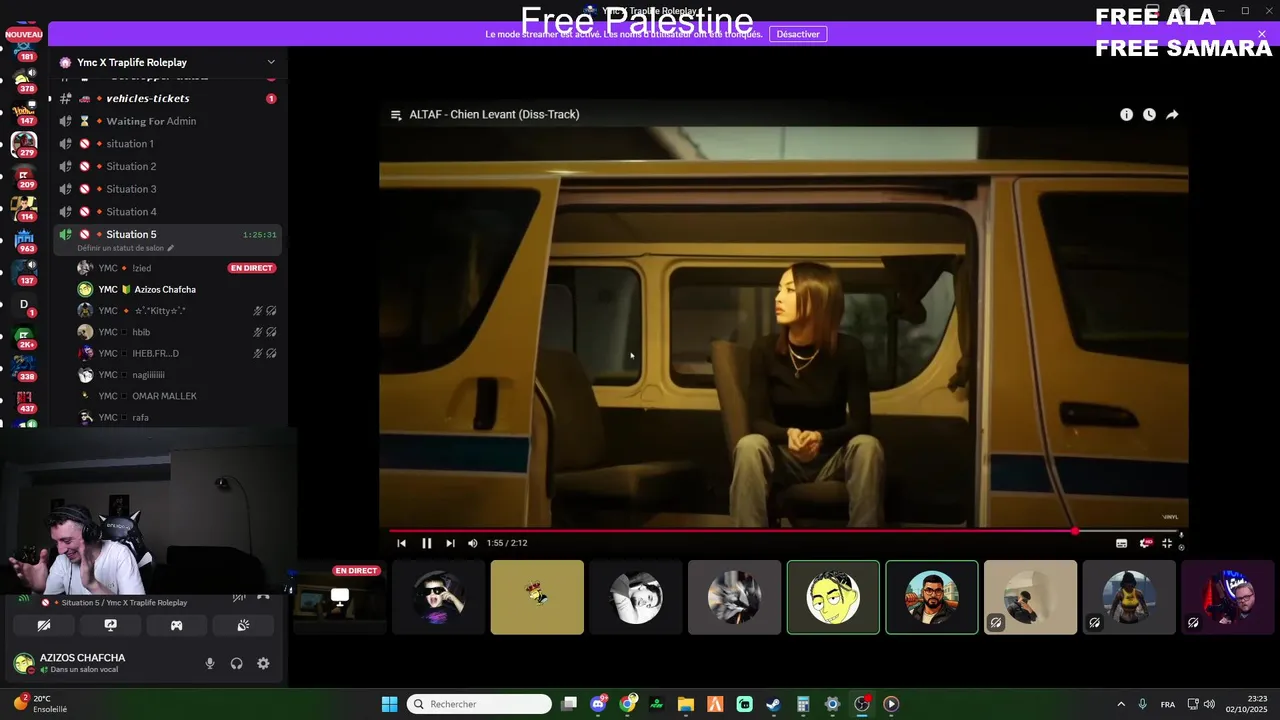Click the taskbar Rechercher search box

[x=479, y=704]
